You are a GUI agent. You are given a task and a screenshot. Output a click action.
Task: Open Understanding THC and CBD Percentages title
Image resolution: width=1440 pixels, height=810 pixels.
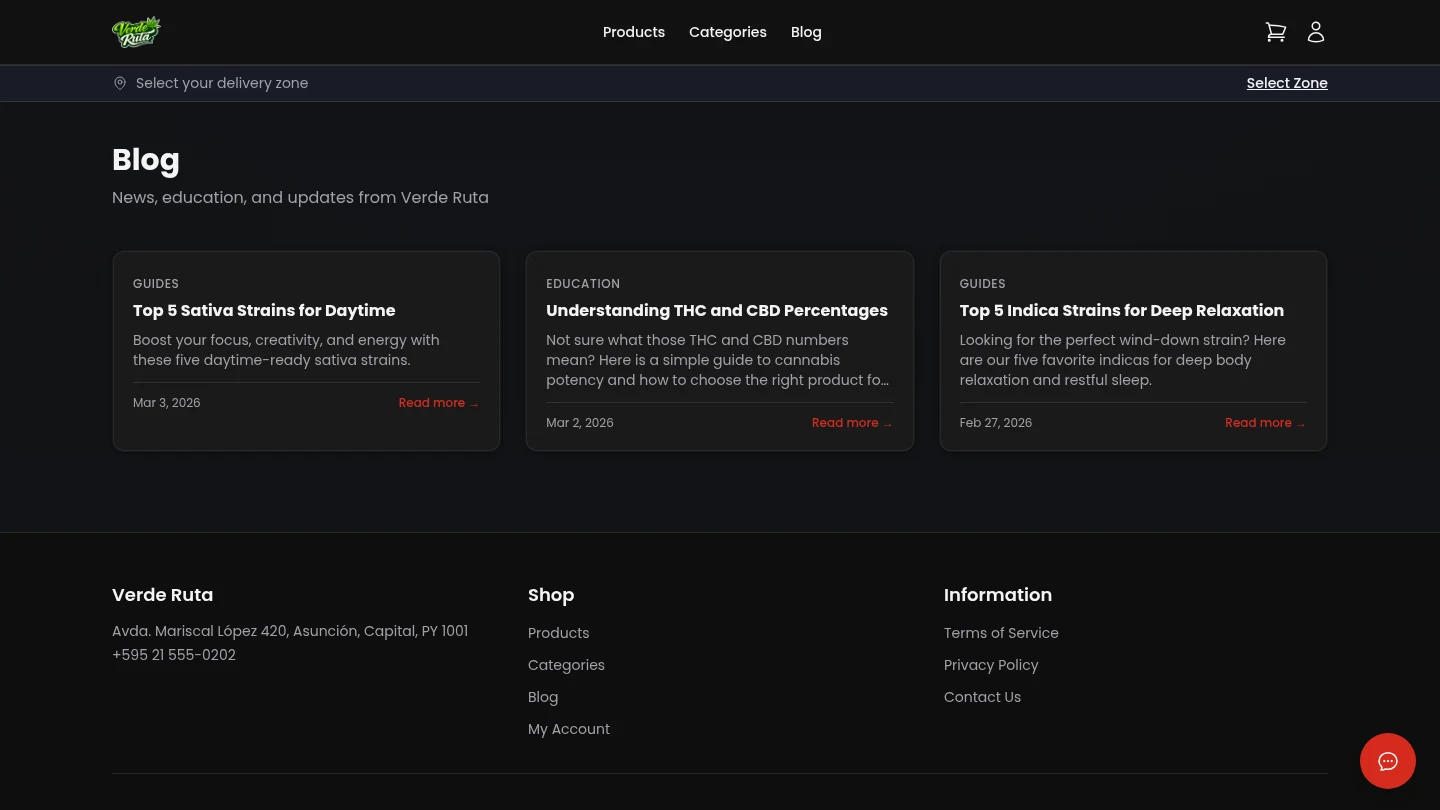[716, 310]
